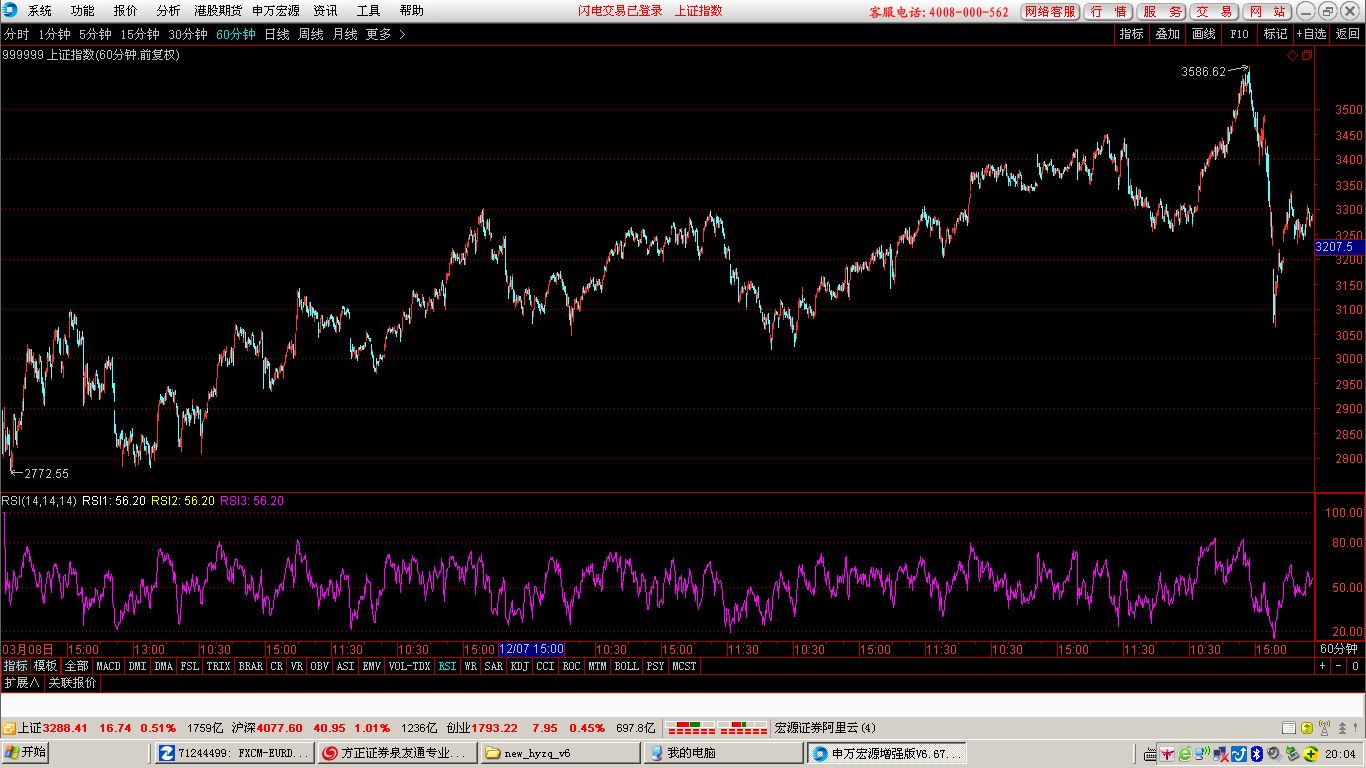1366x768 pixels.
Task: Switch to the 15分钟 period
Action: click(140, 34)
